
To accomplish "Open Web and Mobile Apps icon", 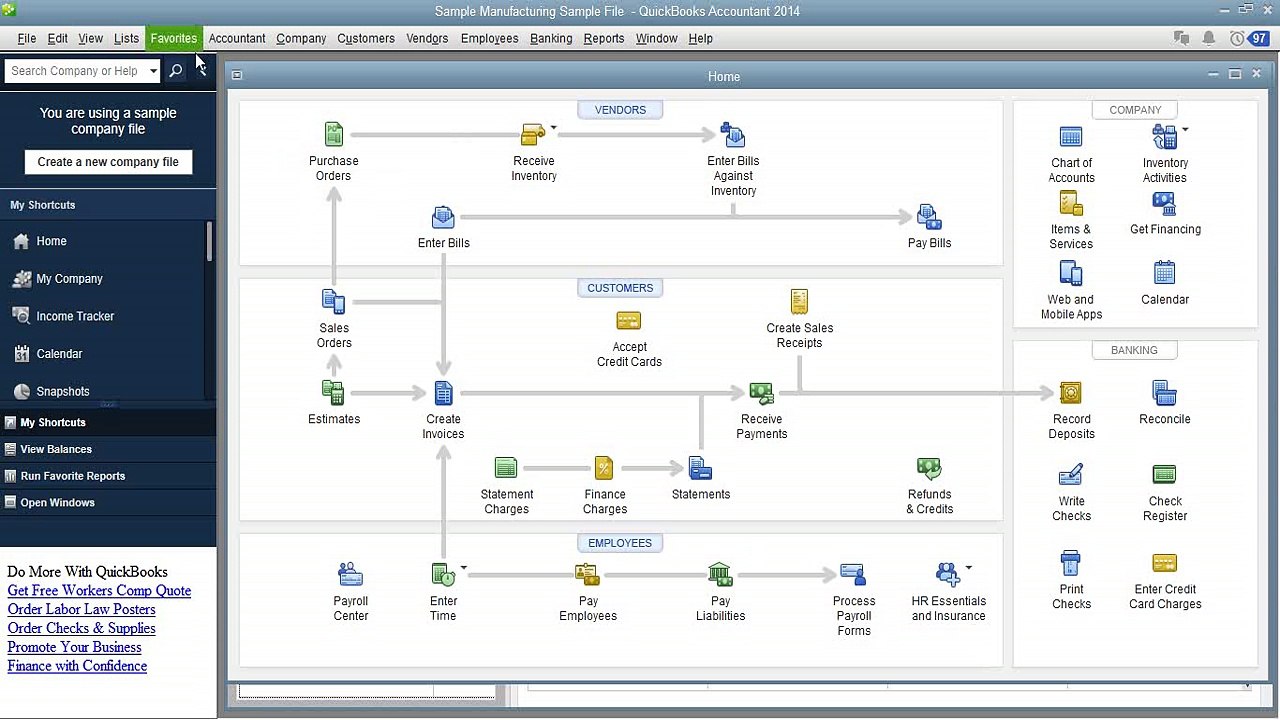I will coord(1071,273).
